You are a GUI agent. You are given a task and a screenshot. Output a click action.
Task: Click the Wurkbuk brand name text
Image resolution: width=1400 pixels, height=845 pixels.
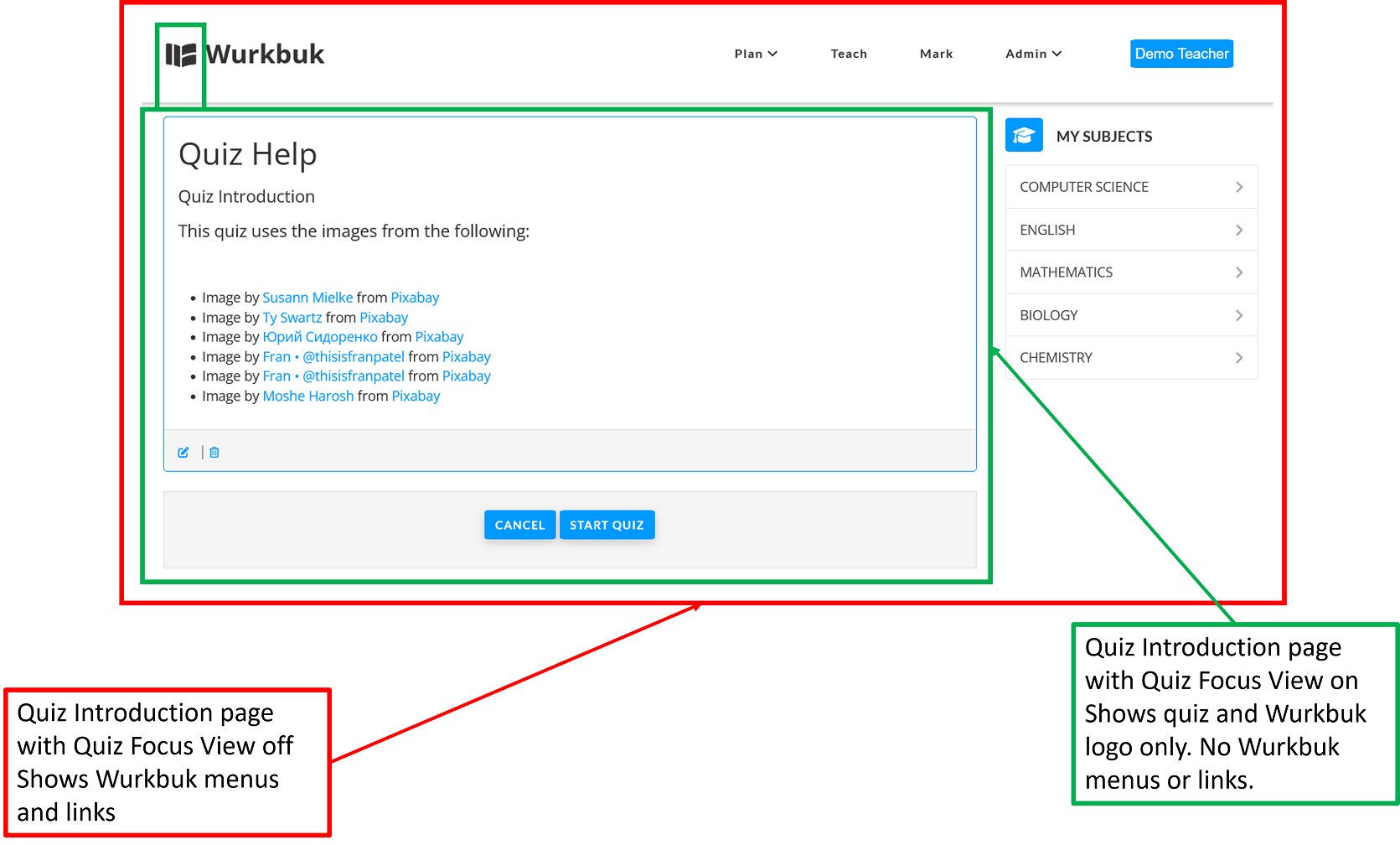pos(265,54)
